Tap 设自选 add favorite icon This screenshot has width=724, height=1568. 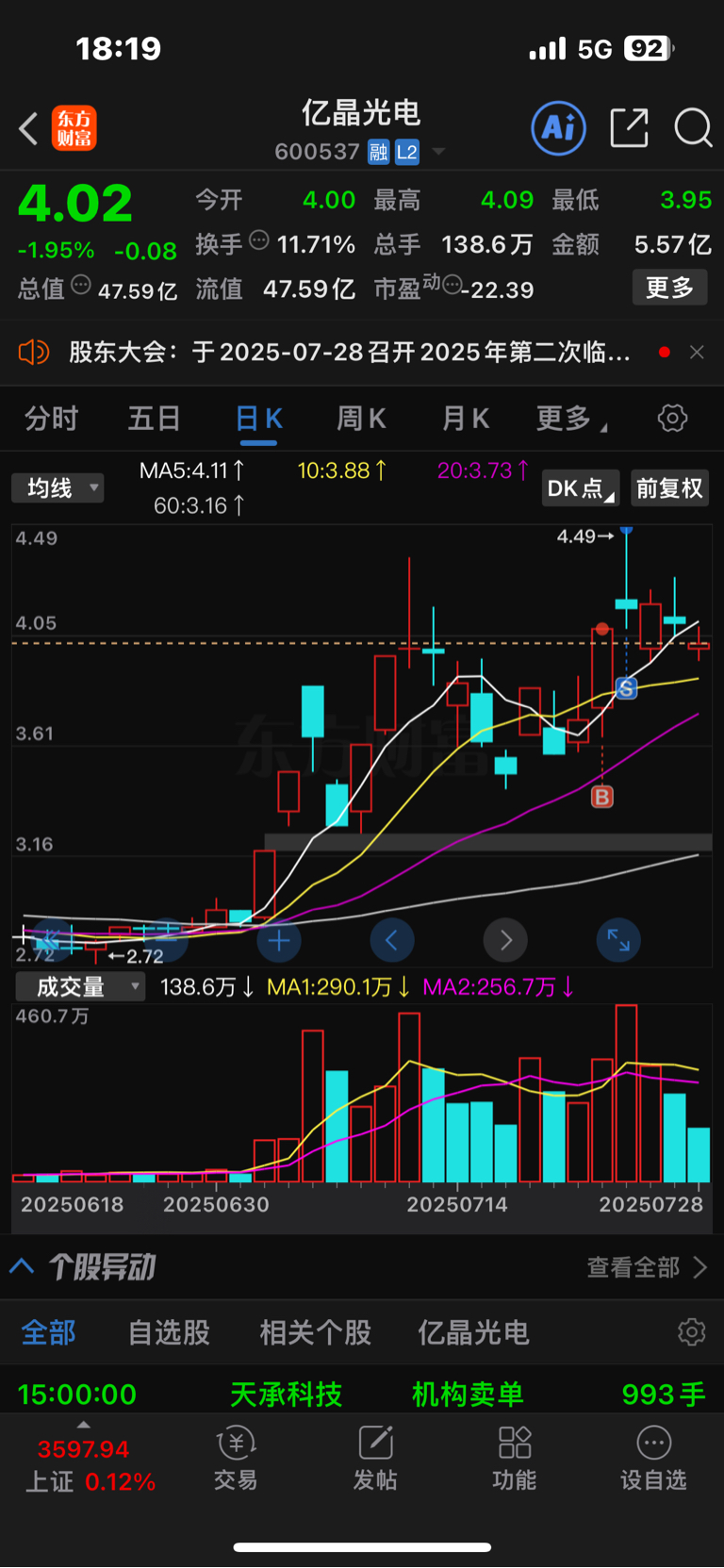pos(653,1458)
